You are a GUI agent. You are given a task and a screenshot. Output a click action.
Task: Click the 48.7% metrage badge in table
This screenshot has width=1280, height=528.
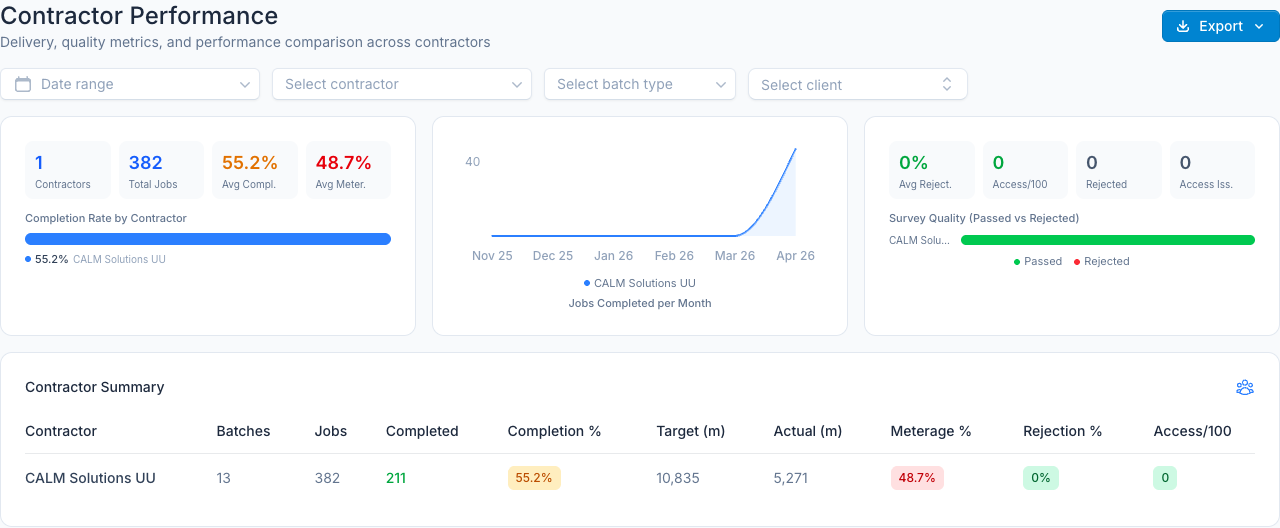(x=917, y=478)
